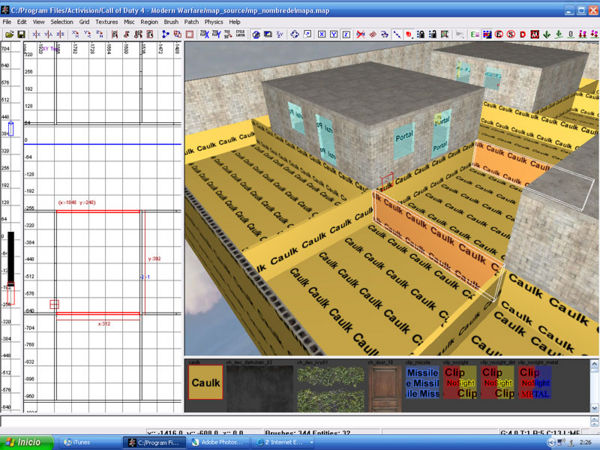Select the wooden door texture thumbnail
The height and width of the screenshot is (450, 600).
pos(385,388)
